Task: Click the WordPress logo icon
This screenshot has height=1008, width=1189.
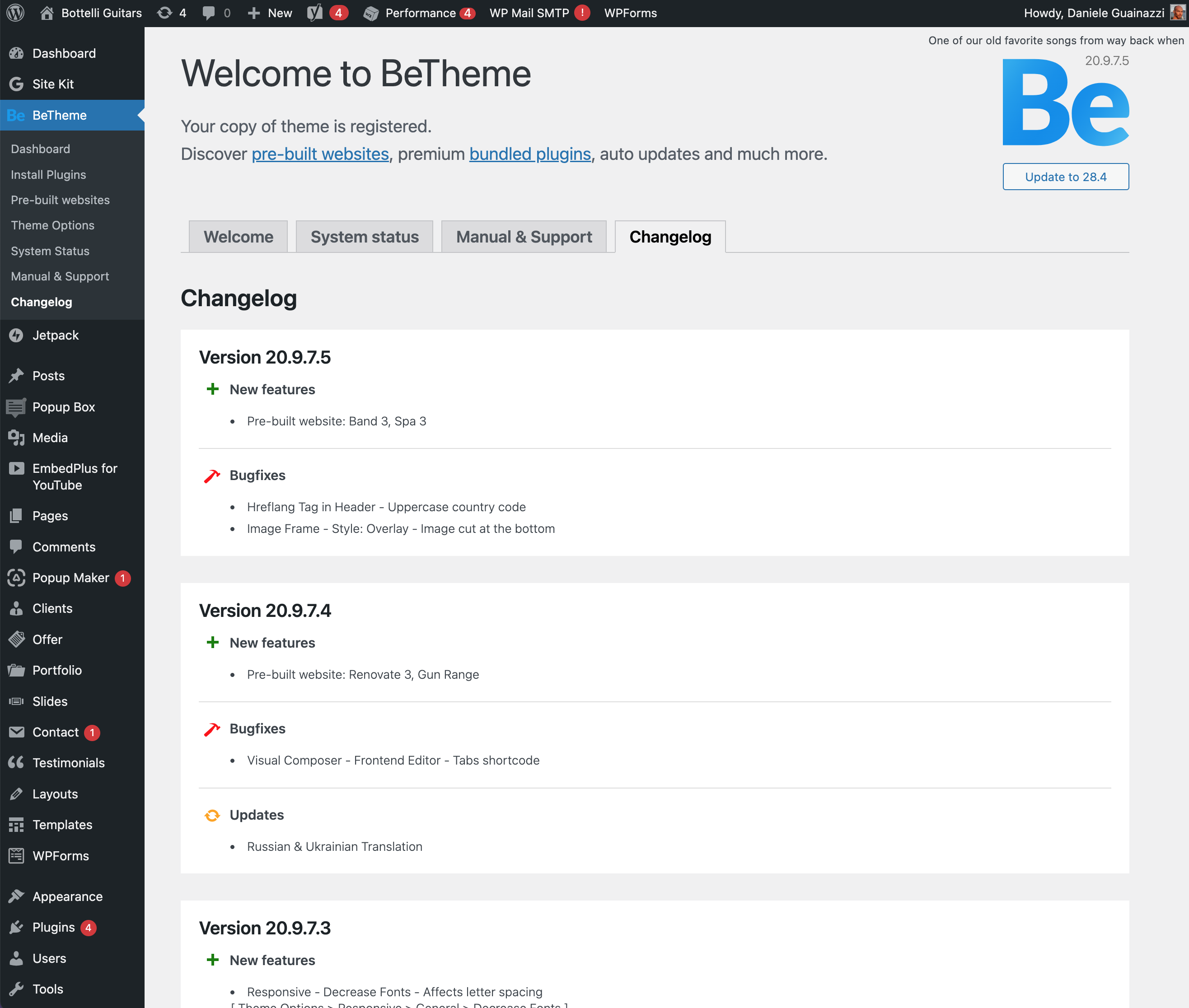Action: click(x=15, y=13)
